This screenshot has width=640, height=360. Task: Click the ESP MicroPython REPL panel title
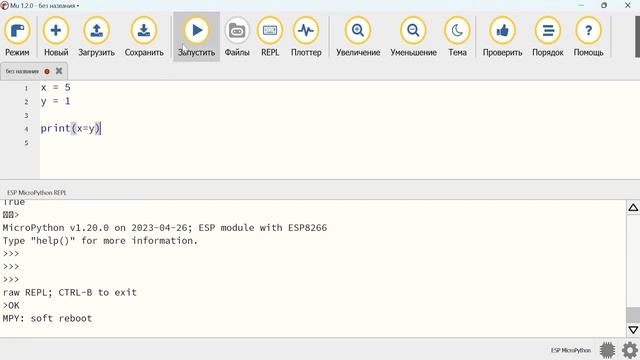point(37,192)
